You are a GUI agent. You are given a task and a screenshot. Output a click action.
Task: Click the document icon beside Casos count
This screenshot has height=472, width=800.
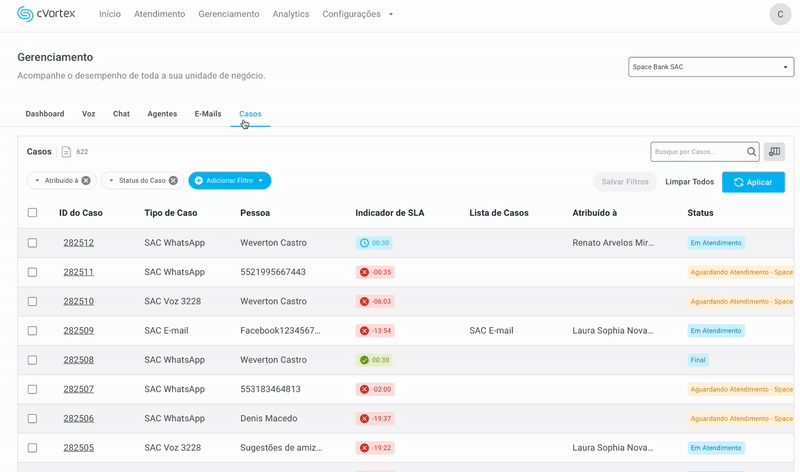[66, 152]
